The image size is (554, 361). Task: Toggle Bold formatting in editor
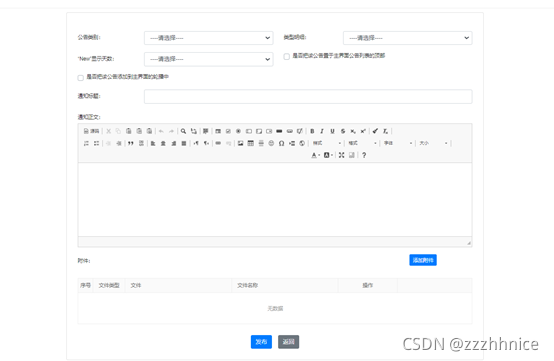tap(312, 131)
